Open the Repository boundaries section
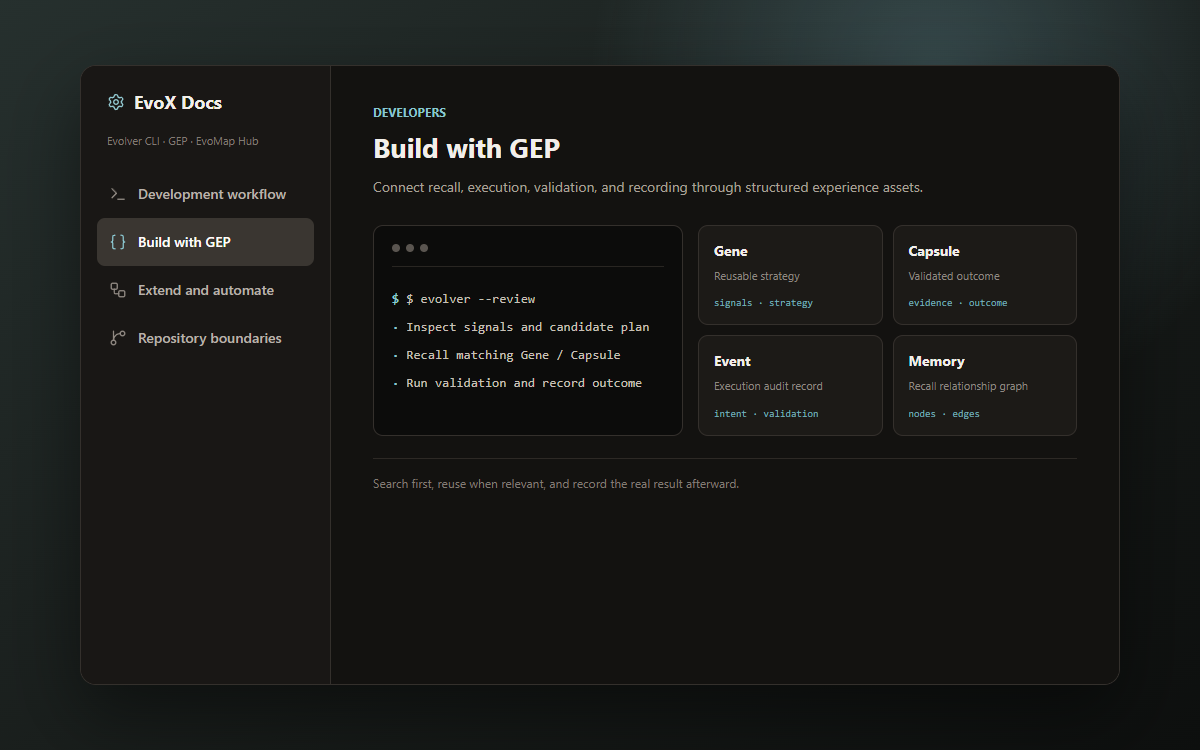Viewport: 1200px width, 750px height. coord(205,338)
